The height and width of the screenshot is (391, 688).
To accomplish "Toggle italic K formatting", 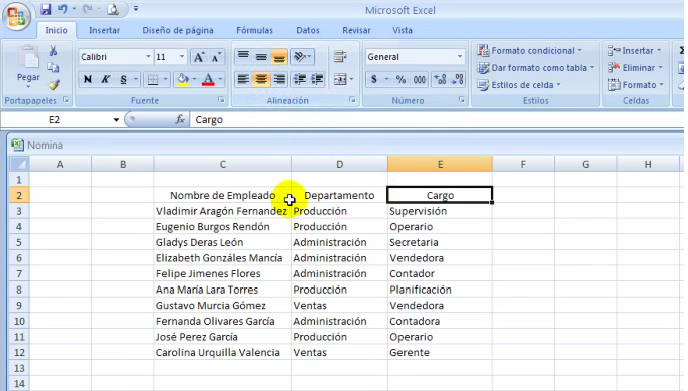I will [x=105, y=79].
